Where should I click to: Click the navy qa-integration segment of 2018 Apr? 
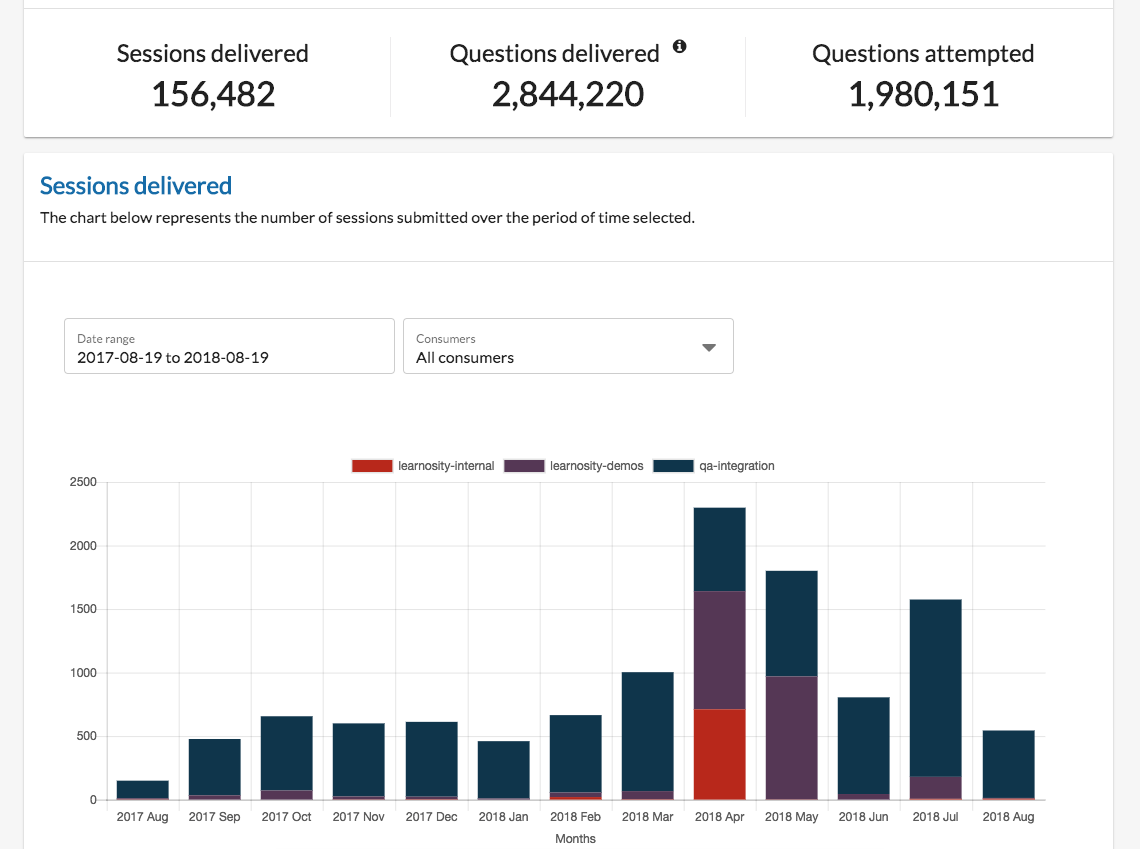point(719,550)
